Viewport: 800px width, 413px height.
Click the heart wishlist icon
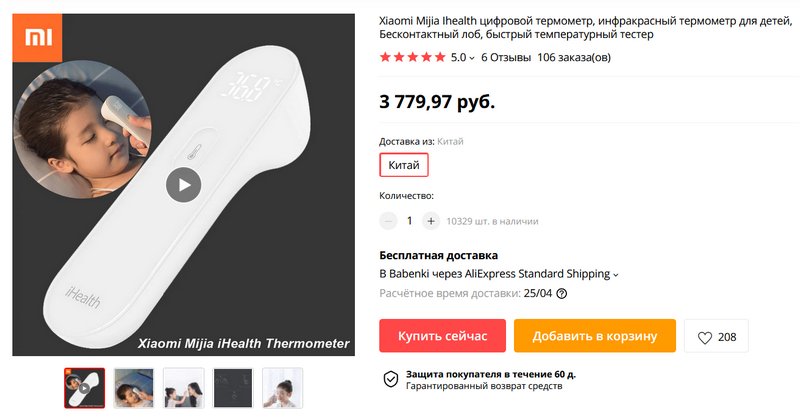click(x=705, y=337)
